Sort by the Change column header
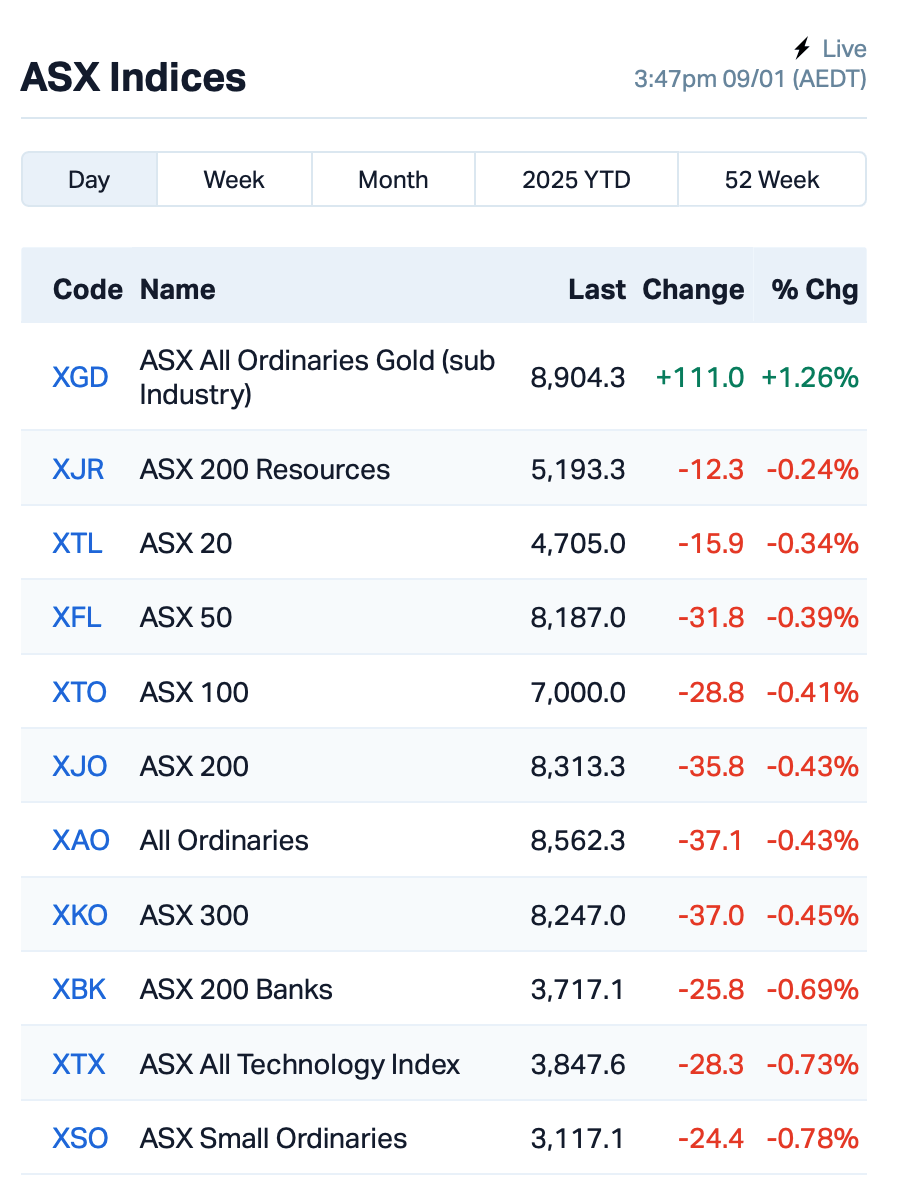The width and height of the screenshot is (900, 1182). (x=693, y=289)
